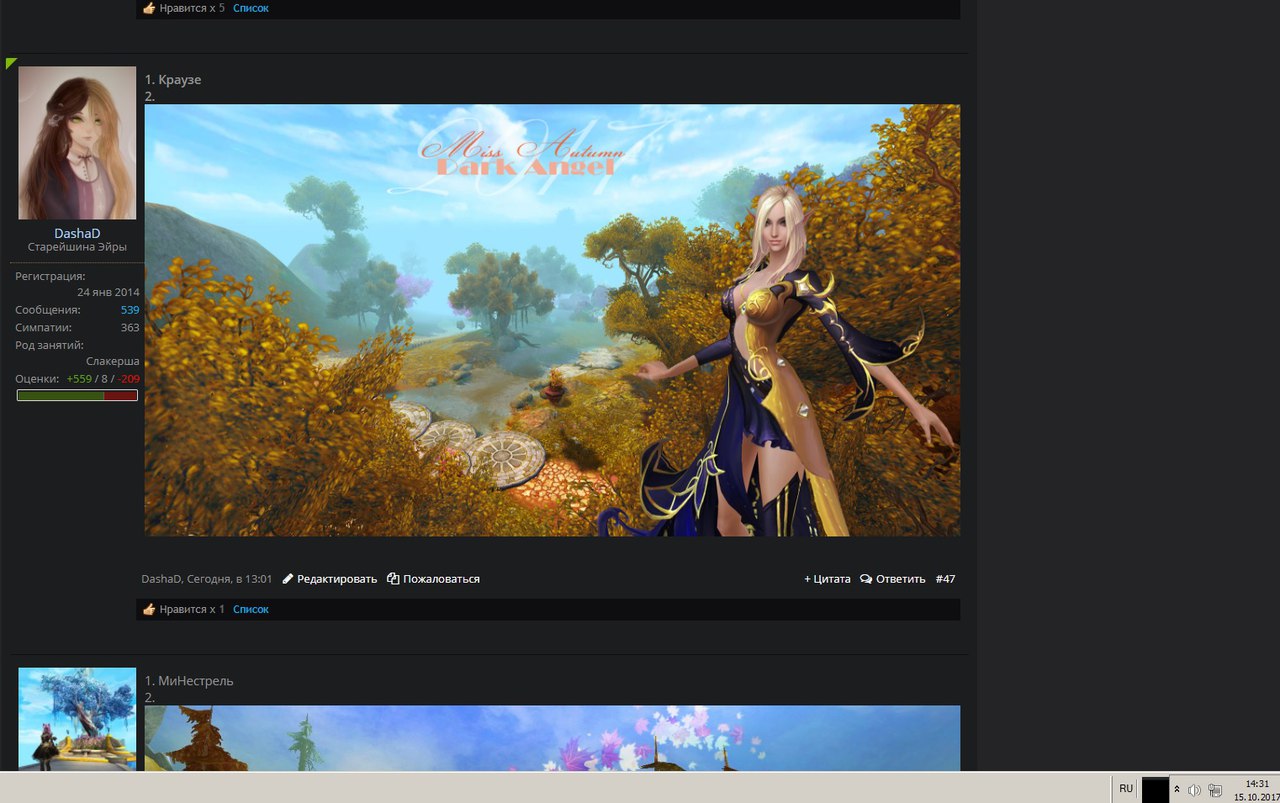Screen dimensions: 1280x803
Task: Open the avatar of the МиНестрель post author
Action: 77,719
